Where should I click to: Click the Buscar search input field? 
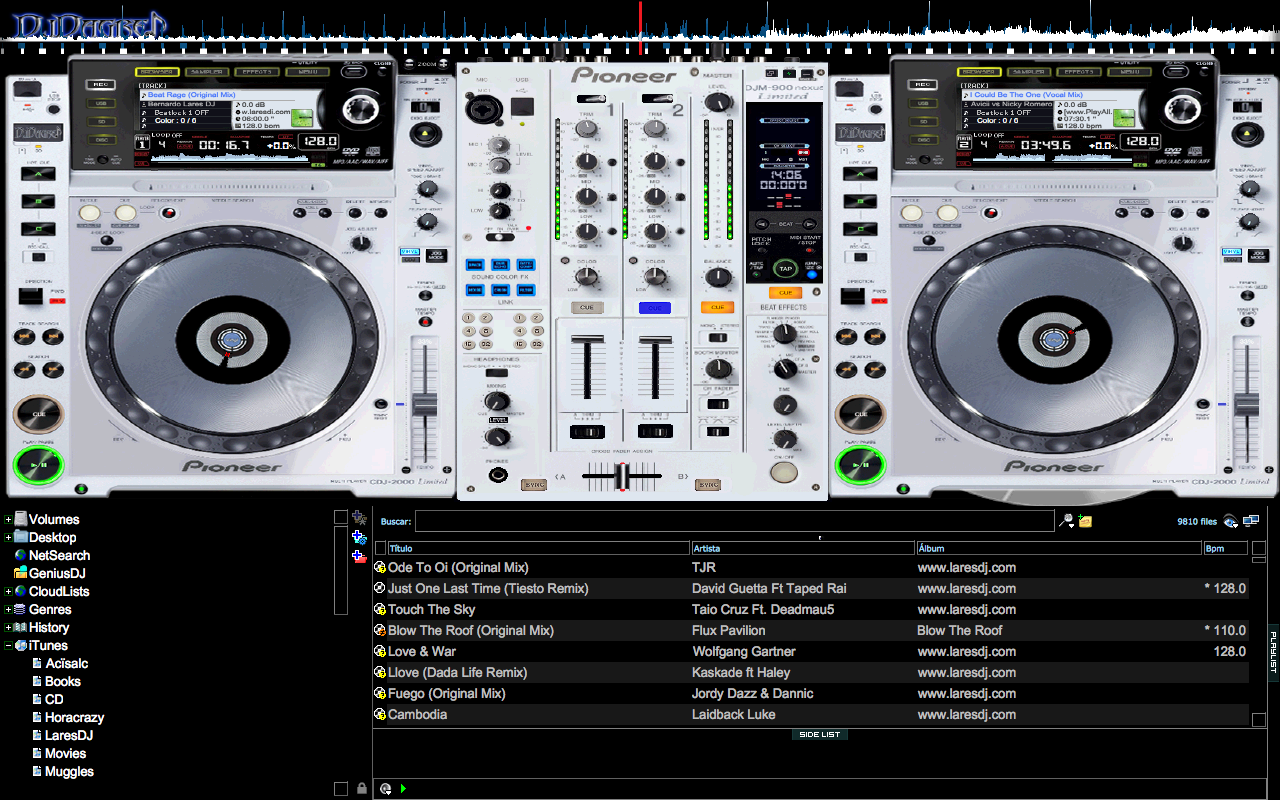(735, 521)
